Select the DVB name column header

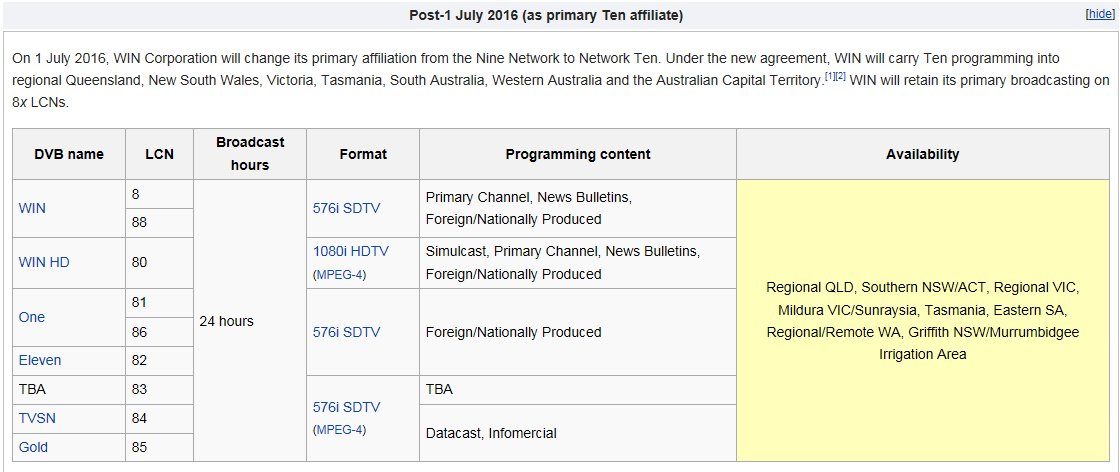tap(69, 154)
